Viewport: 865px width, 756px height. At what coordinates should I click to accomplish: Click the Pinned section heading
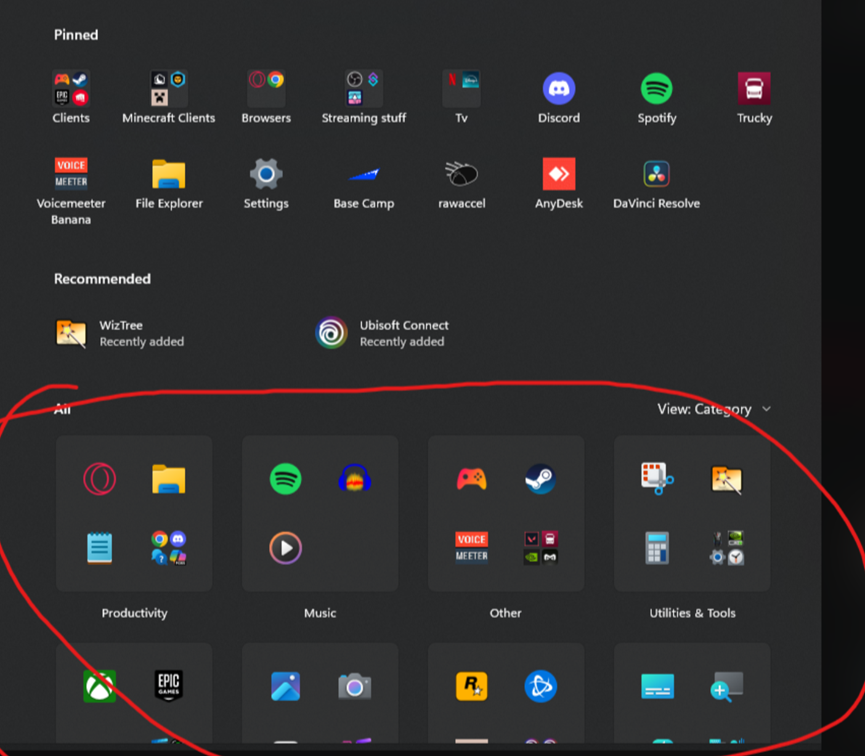click(x=76, y=35)
